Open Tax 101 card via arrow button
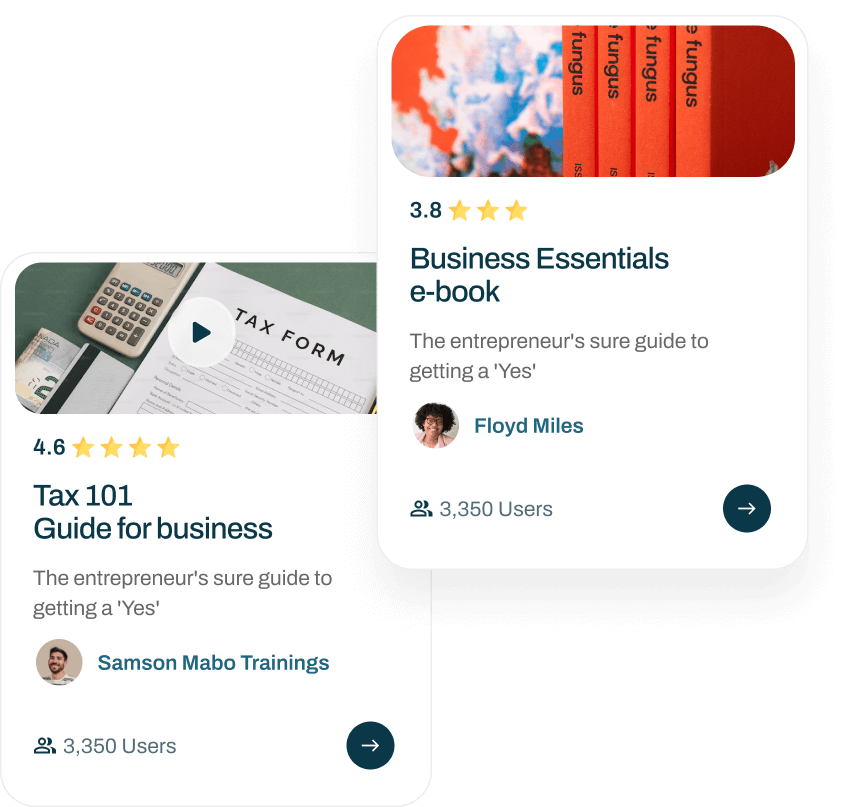Screen dimensions: 864x807 point(370,745)
